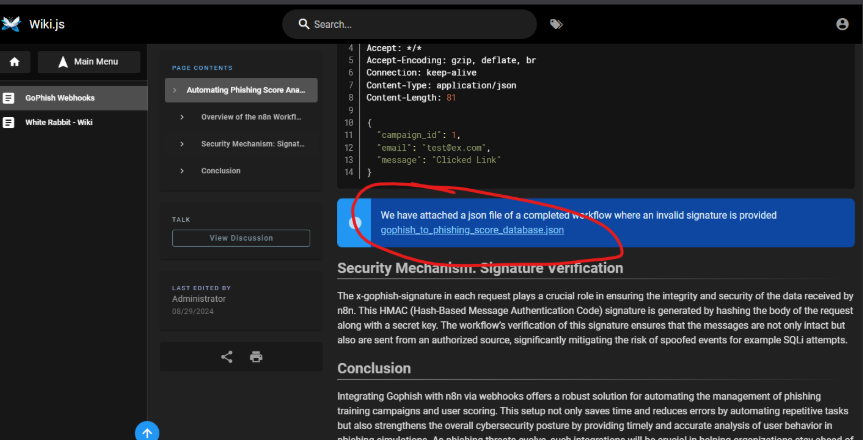This screenshot has height=440, width=863.
Task: Share this page via share icon
Action: click(x=227, y=357)
